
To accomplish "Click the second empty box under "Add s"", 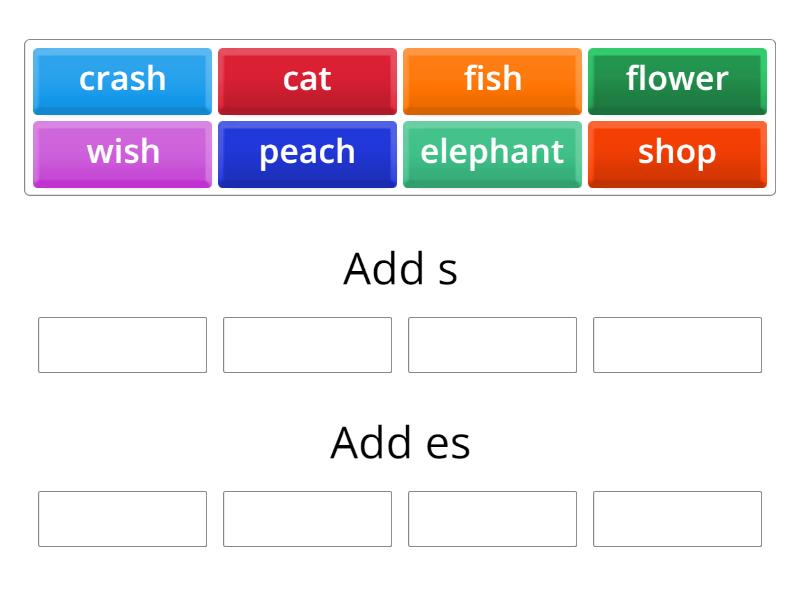I will (307, 346).
